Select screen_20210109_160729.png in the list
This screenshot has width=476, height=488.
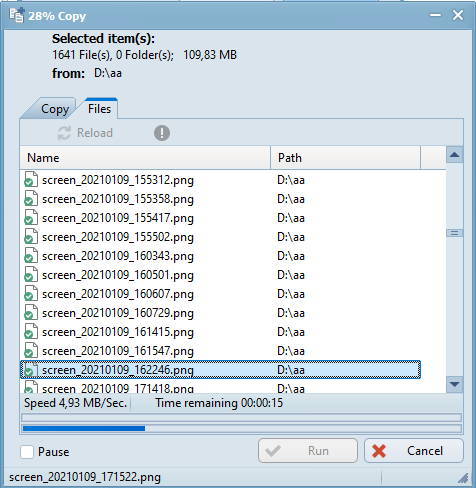point(220,313)
